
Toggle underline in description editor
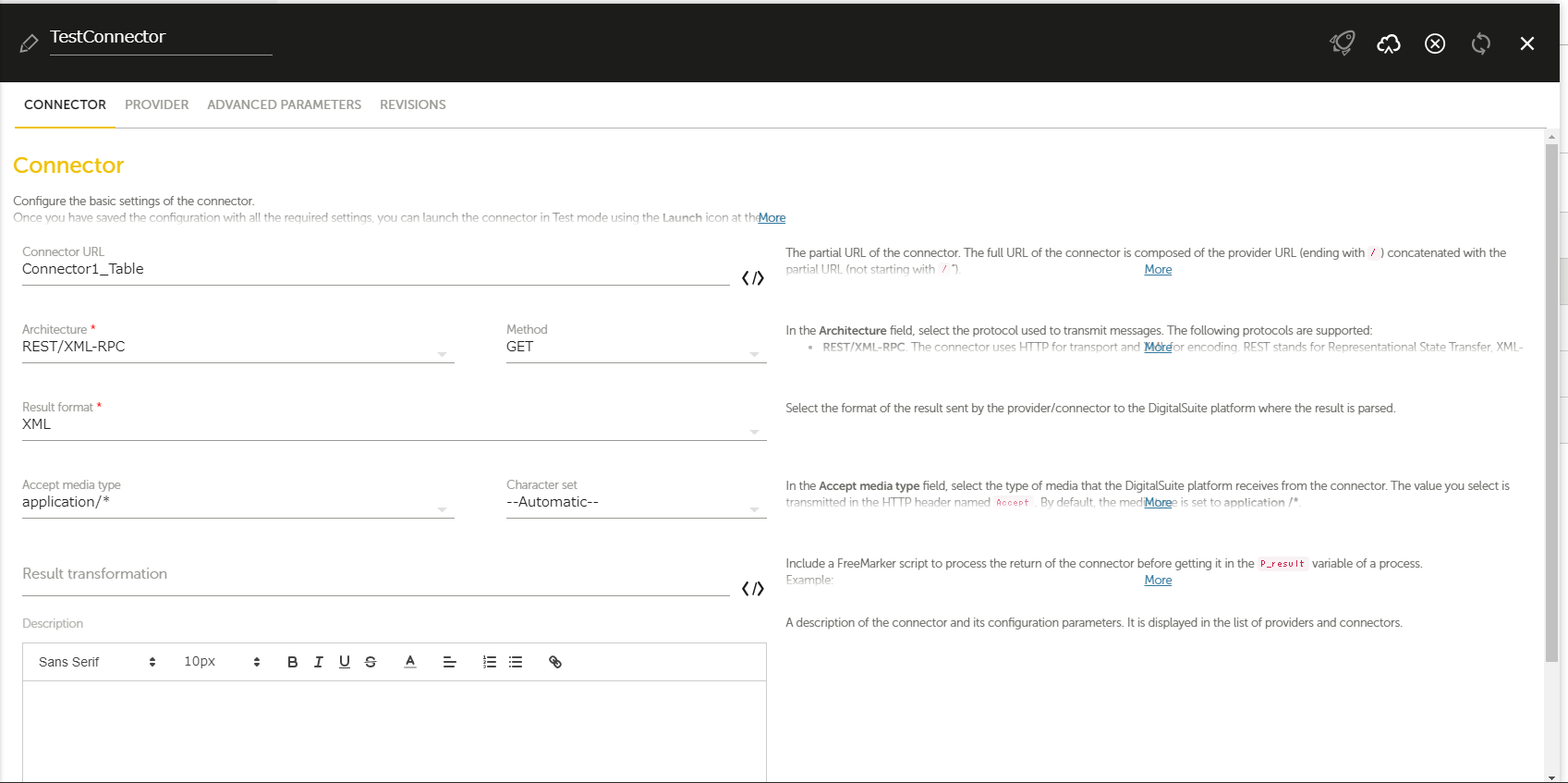(x=344, y=662)
